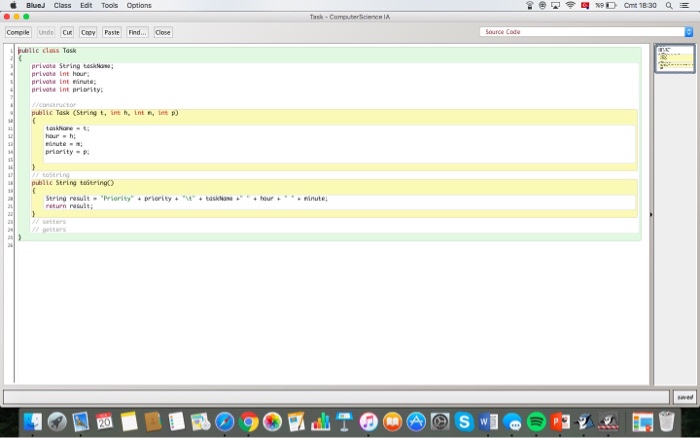
Task: Click the Compile button
Action: tap(18, 32)
